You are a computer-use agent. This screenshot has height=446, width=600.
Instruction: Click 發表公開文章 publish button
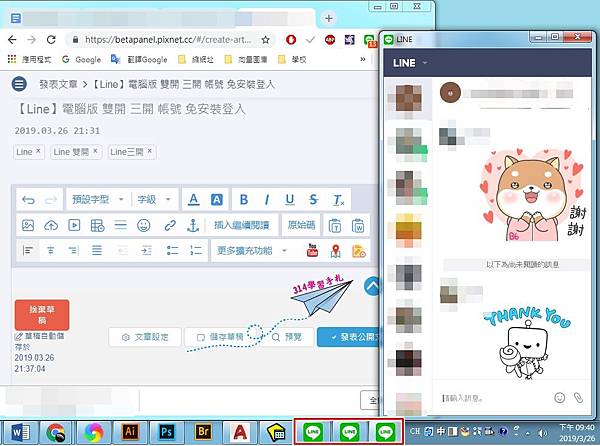coord(349,337)
